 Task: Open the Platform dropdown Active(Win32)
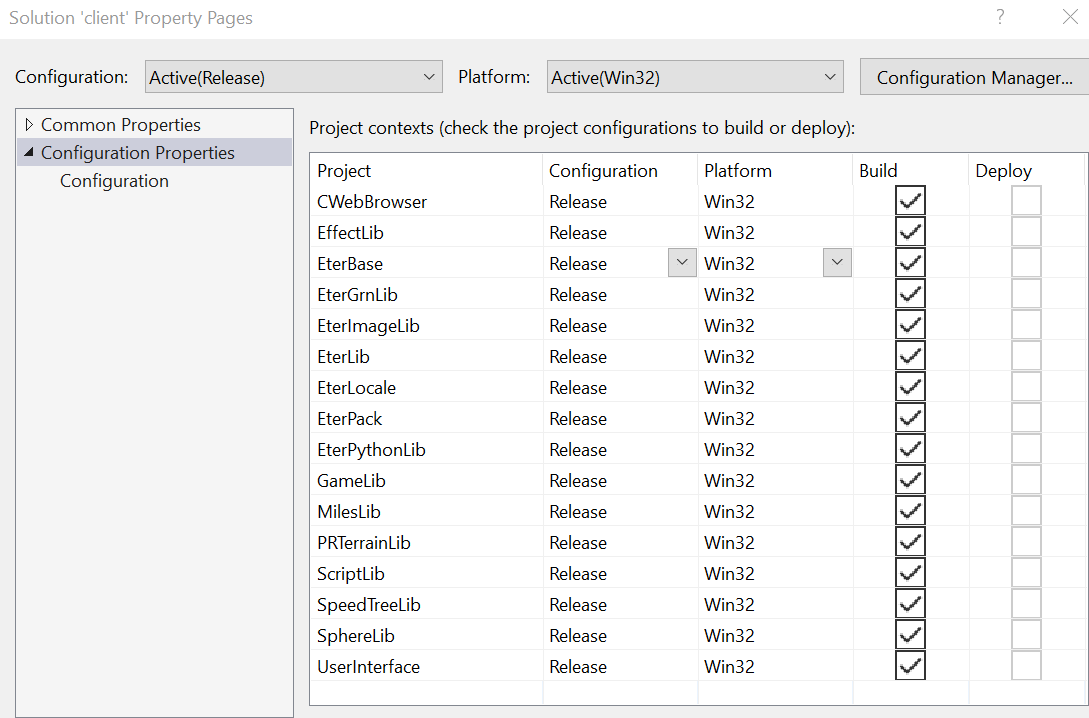point(695,77)
